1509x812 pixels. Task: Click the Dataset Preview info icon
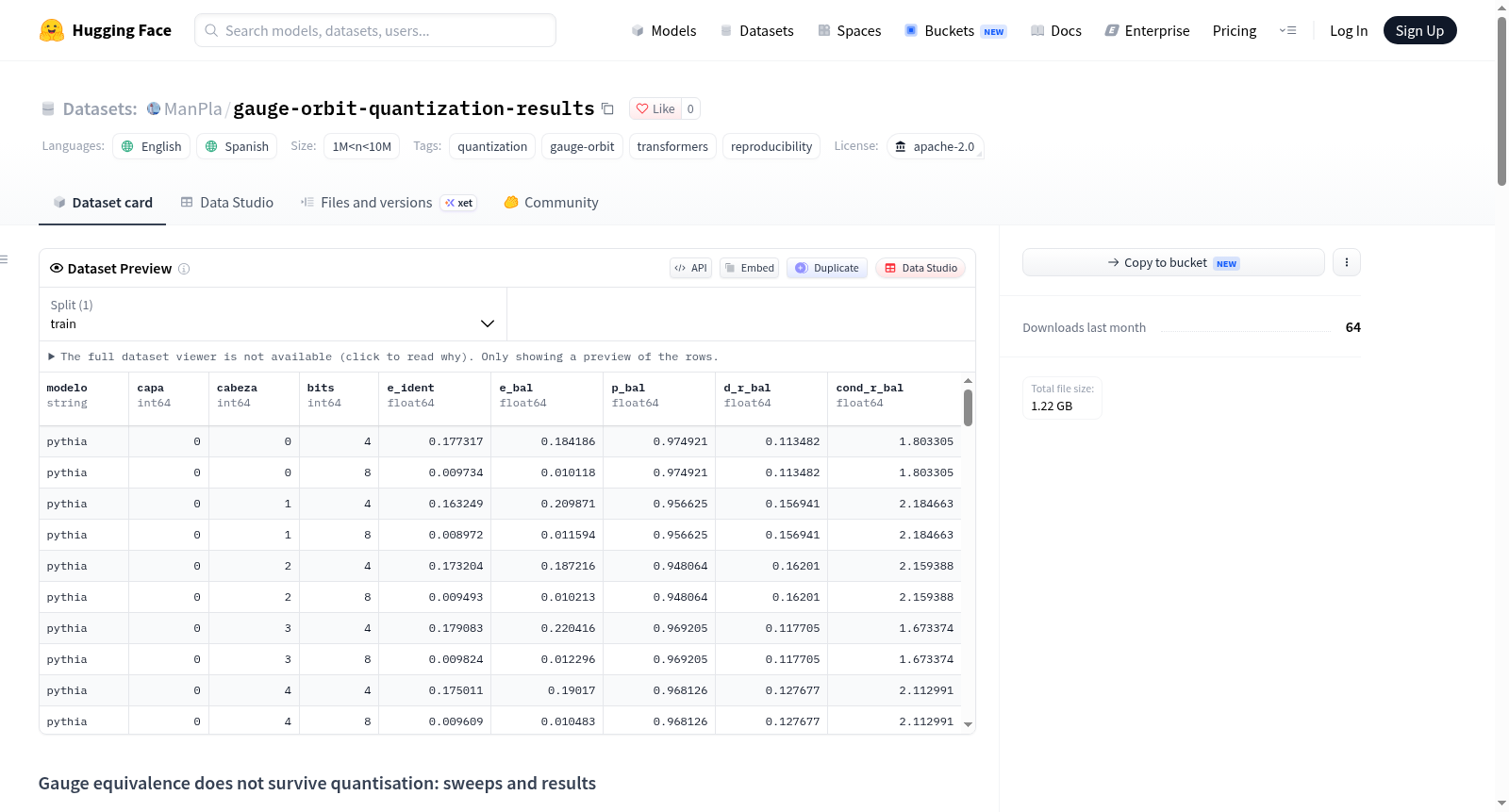pyautogui.click(x=184, y=269)
